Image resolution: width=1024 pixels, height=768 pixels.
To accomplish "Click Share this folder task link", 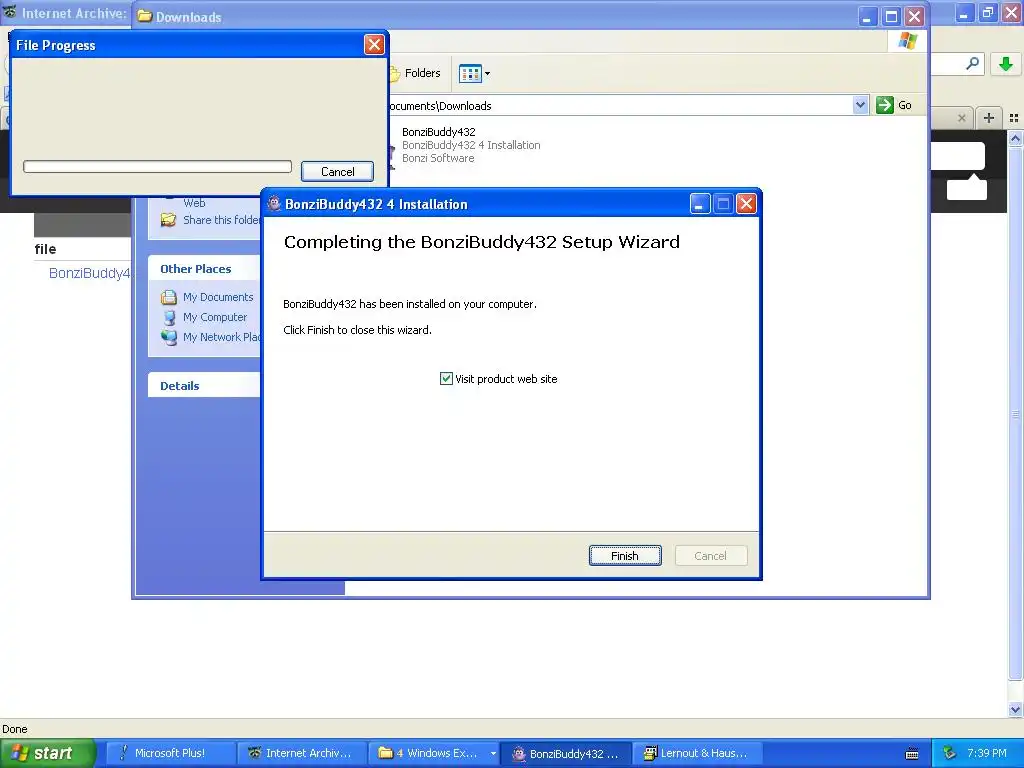I will coord(222,220).
